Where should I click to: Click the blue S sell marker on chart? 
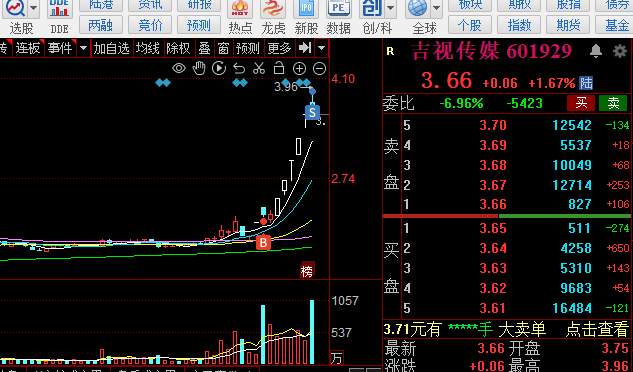tap(312, 112)
